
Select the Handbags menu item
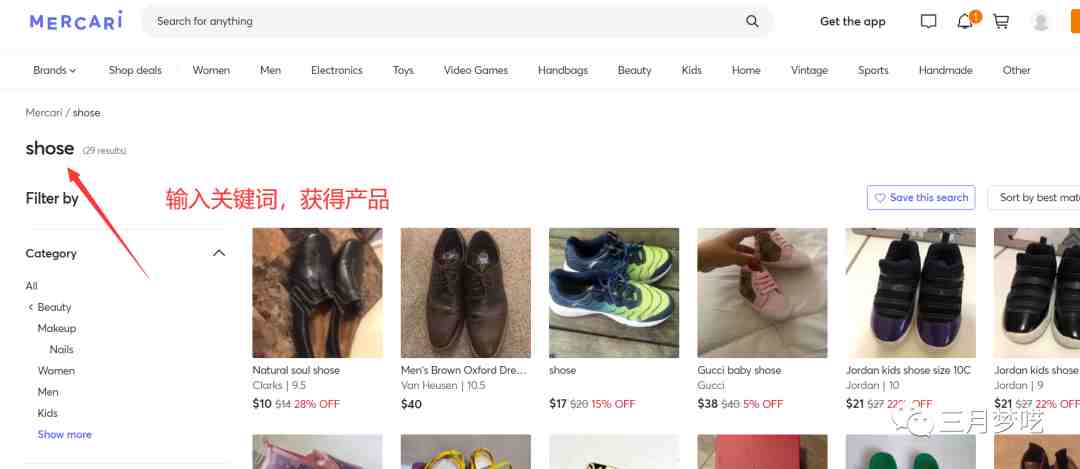click(563, 70)
